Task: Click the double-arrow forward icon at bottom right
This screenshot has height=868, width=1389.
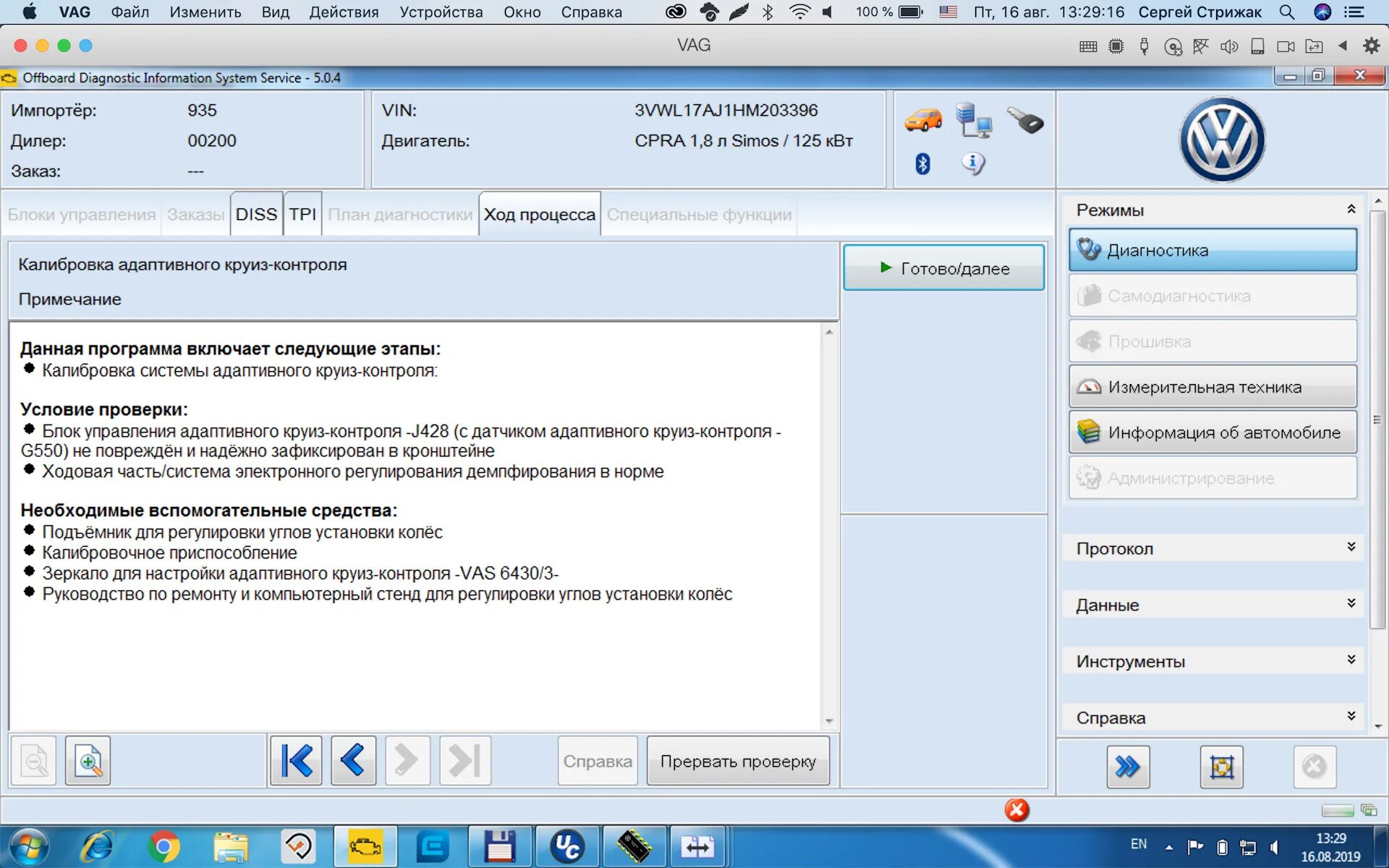Action: 1127,767
